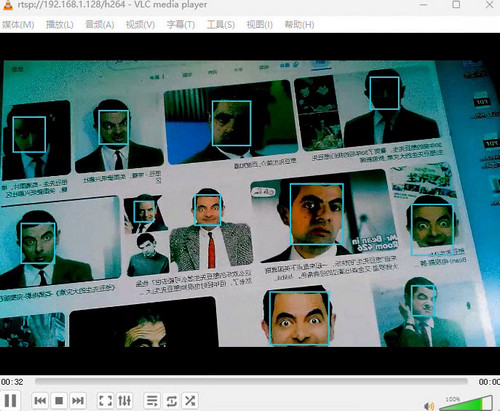500x411 pixels.
Task: Minimize the VLC window
Action: [x=424, y=5]
